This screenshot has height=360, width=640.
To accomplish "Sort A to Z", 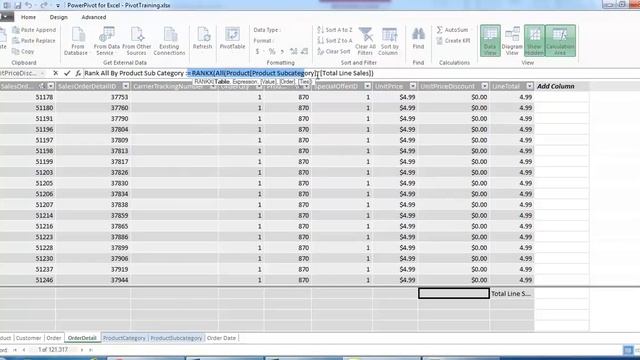I will [x=334, y=30].
